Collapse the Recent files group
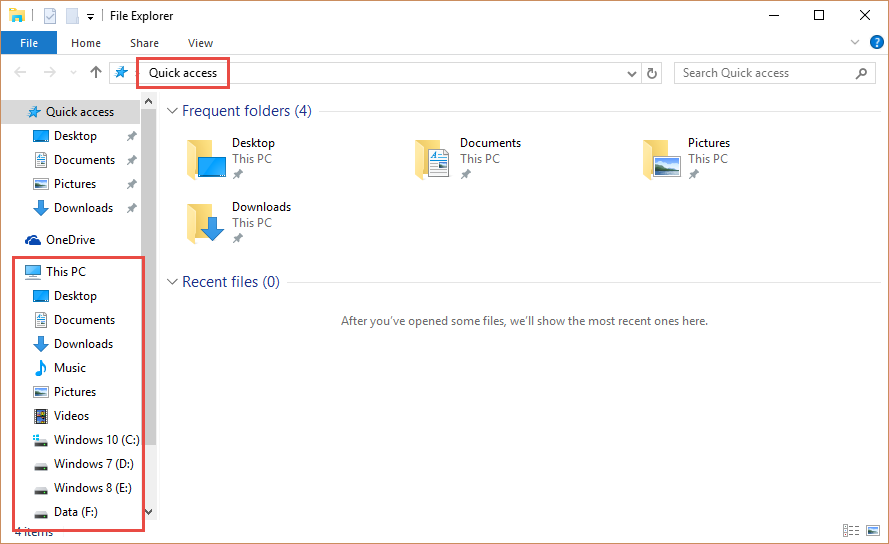889x544 pixels. tap(172, 282)
